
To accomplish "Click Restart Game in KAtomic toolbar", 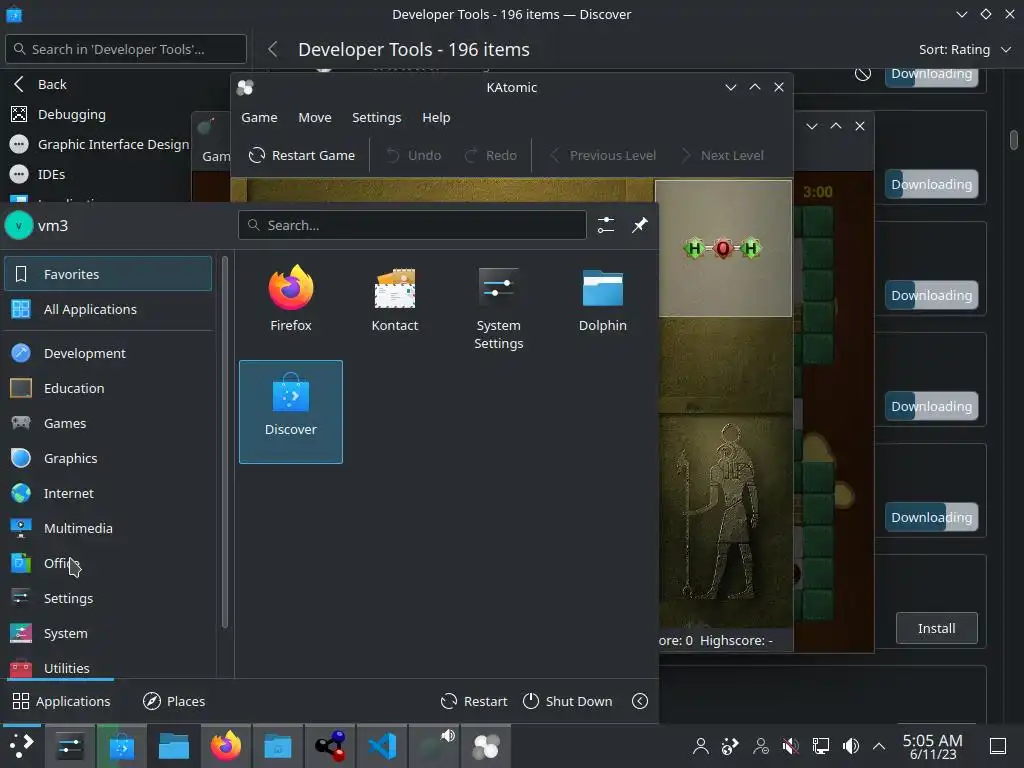I will 302,155.
